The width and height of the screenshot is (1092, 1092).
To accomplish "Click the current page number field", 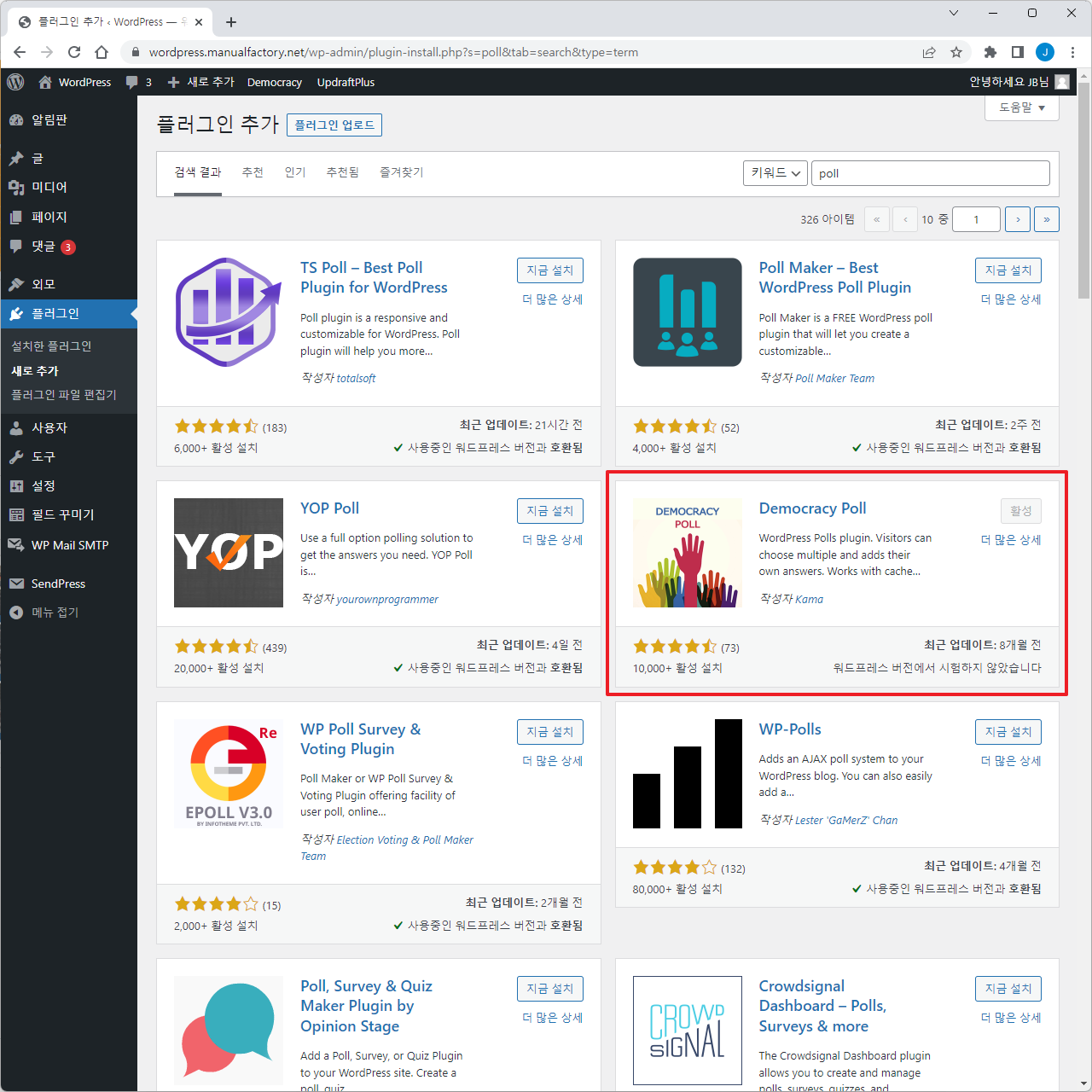I will click(x=976, y=219).
